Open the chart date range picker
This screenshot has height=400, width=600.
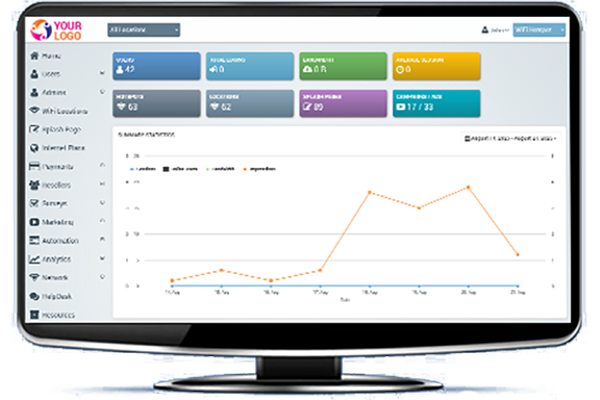pyautogui.click(x=511, y=138)
